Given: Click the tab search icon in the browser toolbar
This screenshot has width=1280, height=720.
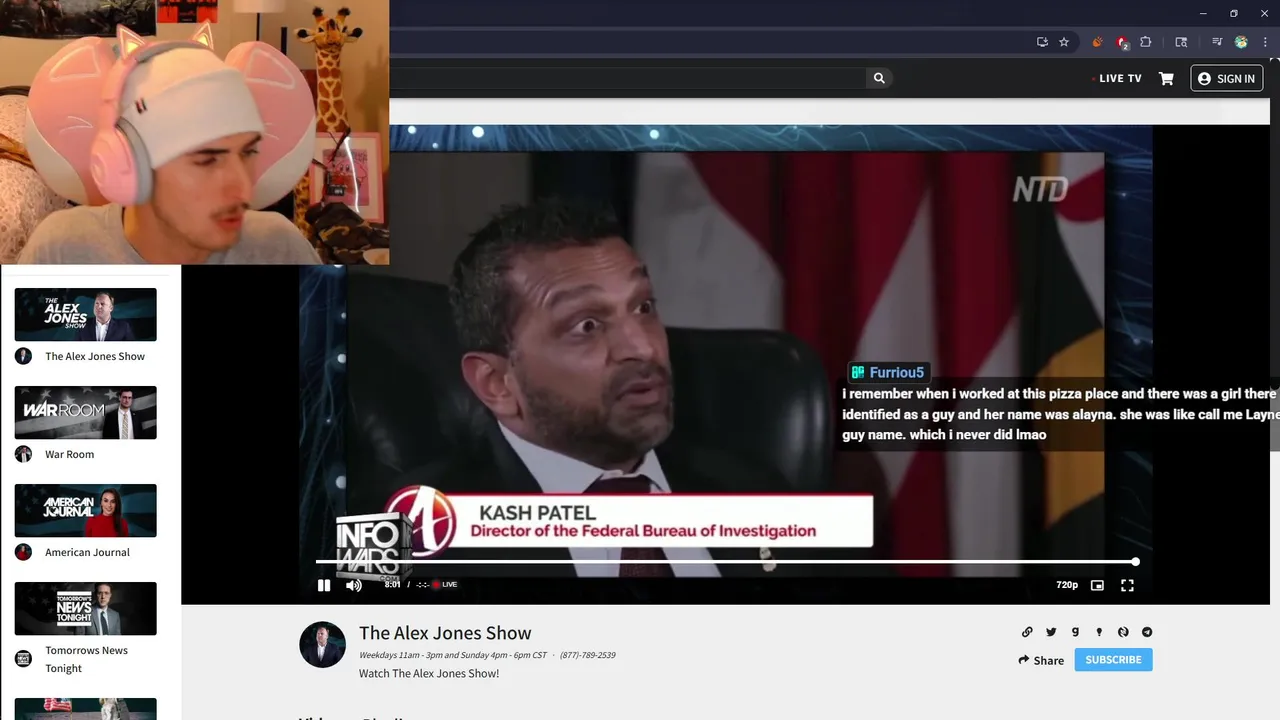Looking at the screenshot, I should (1181, 42).
